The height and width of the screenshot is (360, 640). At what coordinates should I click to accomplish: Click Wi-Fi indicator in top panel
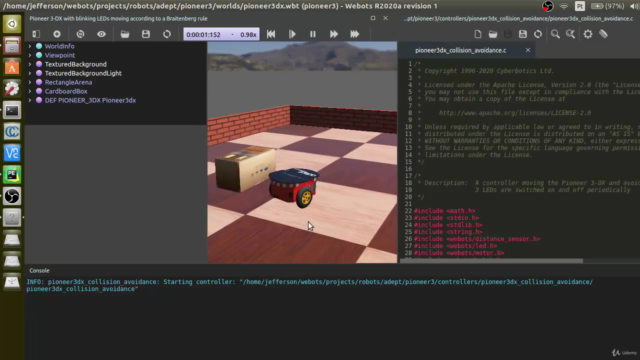[564, 6]
